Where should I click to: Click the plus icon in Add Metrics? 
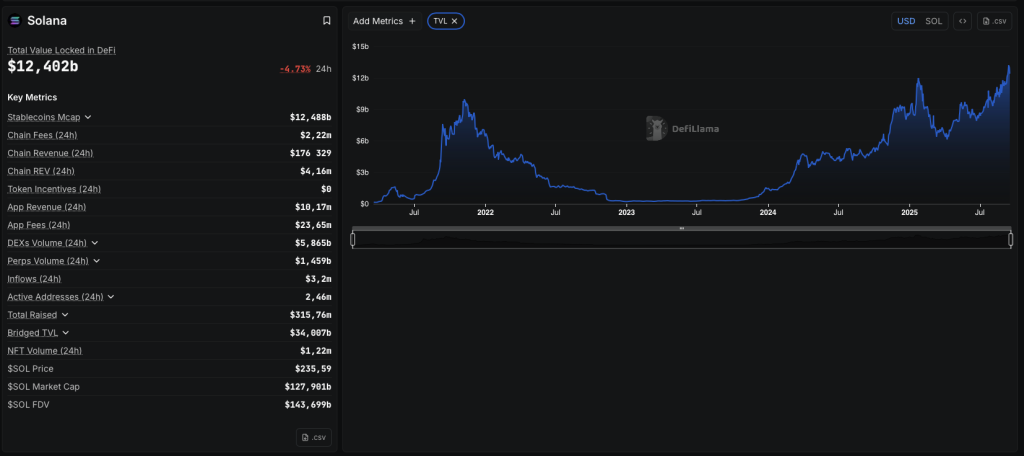[x=412, y=21]
